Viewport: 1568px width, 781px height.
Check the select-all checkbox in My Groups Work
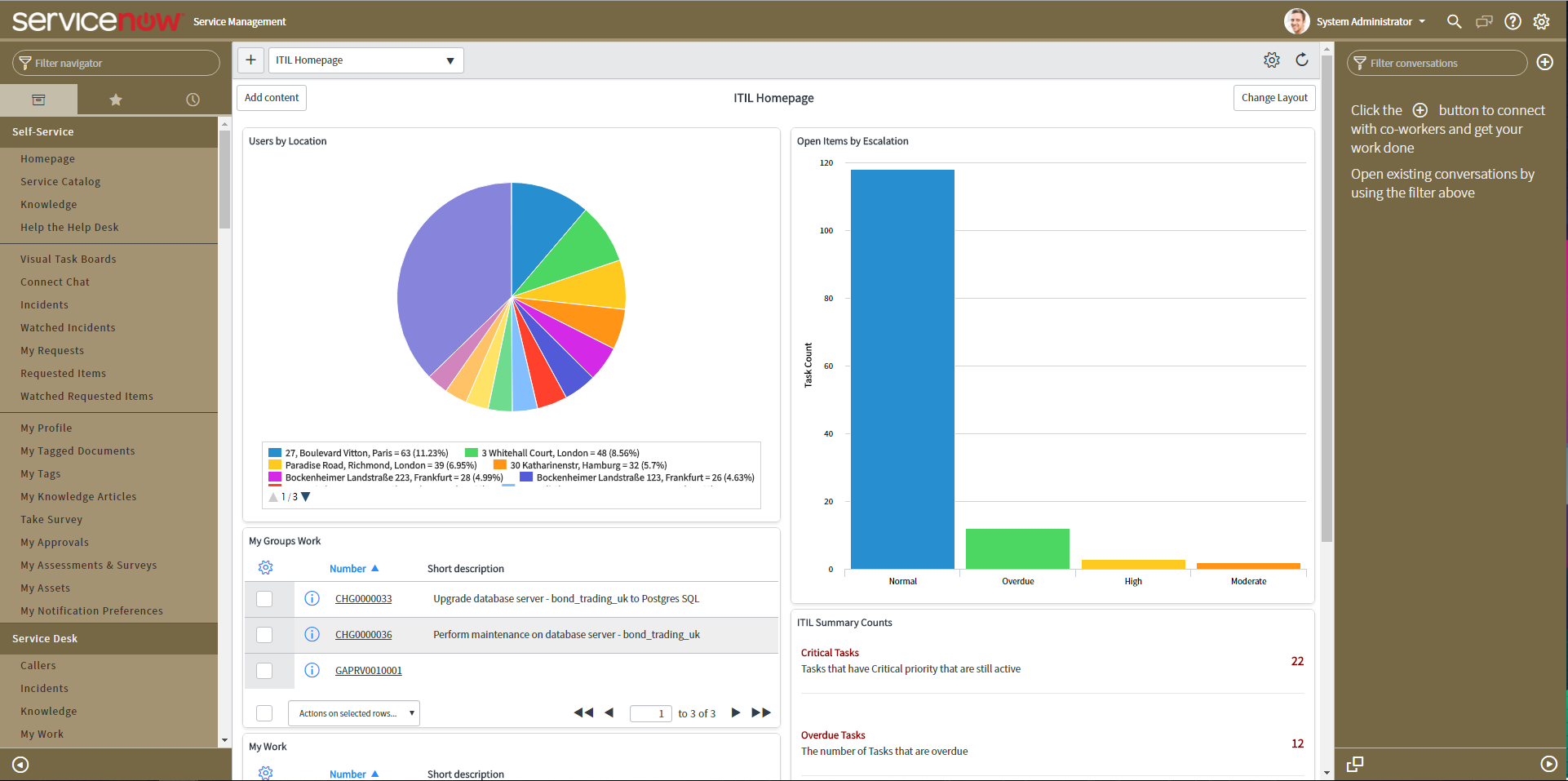[264, 712]
